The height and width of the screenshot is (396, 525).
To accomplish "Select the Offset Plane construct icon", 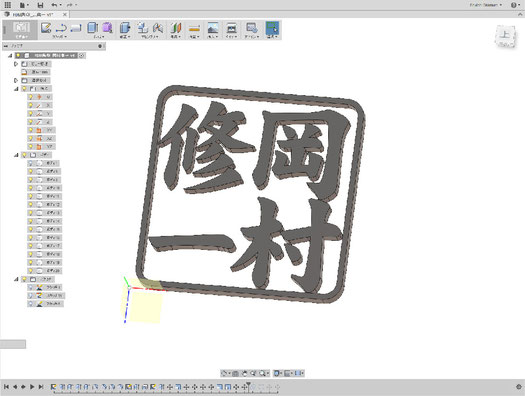I will 176,28.
